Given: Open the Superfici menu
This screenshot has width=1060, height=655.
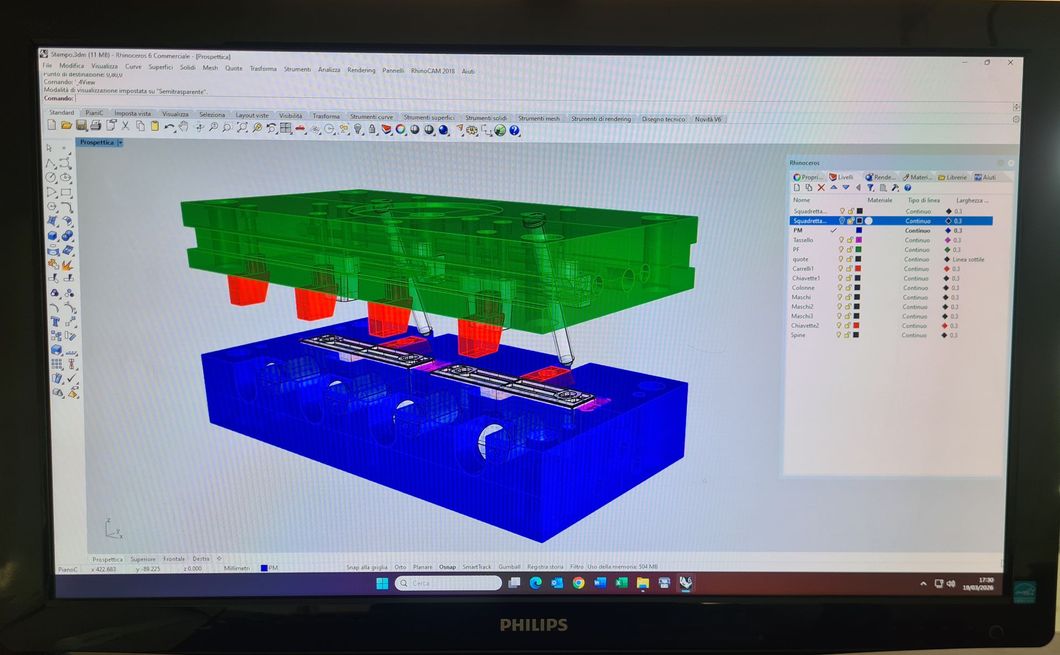Looking at the screenshot, I should (161, 67).
